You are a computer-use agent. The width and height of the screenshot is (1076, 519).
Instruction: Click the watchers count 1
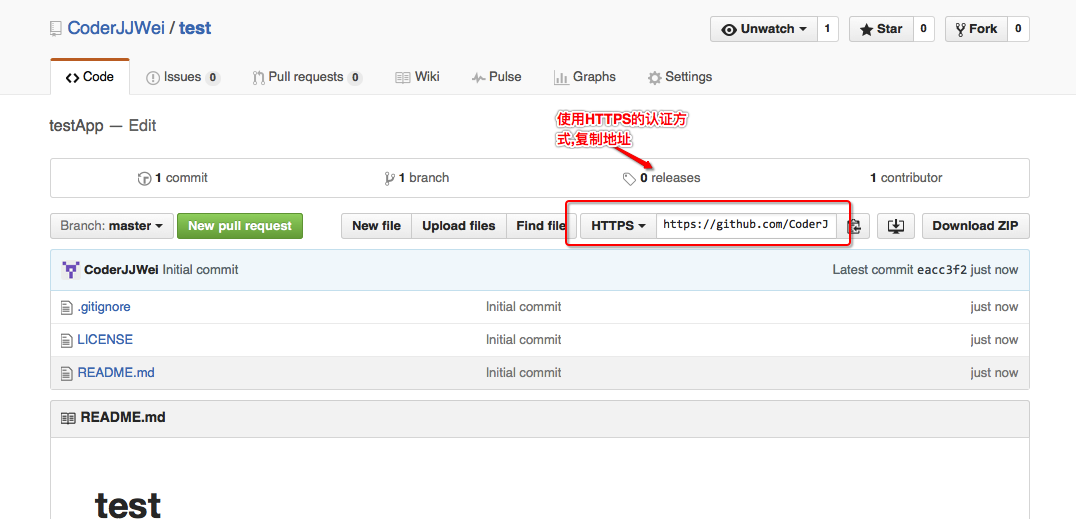pyautogui.click(x=828, y=29)
